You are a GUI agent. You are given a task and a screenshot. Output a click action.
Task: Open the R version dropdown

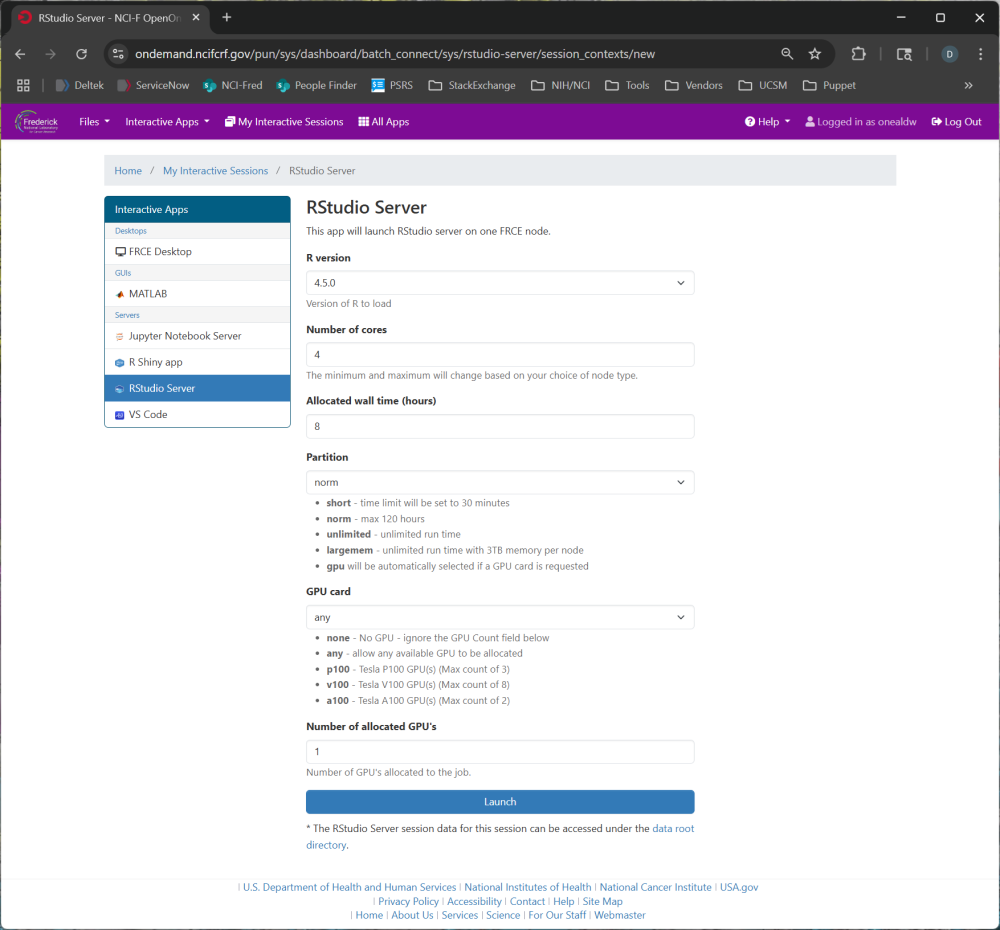point(499,283)
